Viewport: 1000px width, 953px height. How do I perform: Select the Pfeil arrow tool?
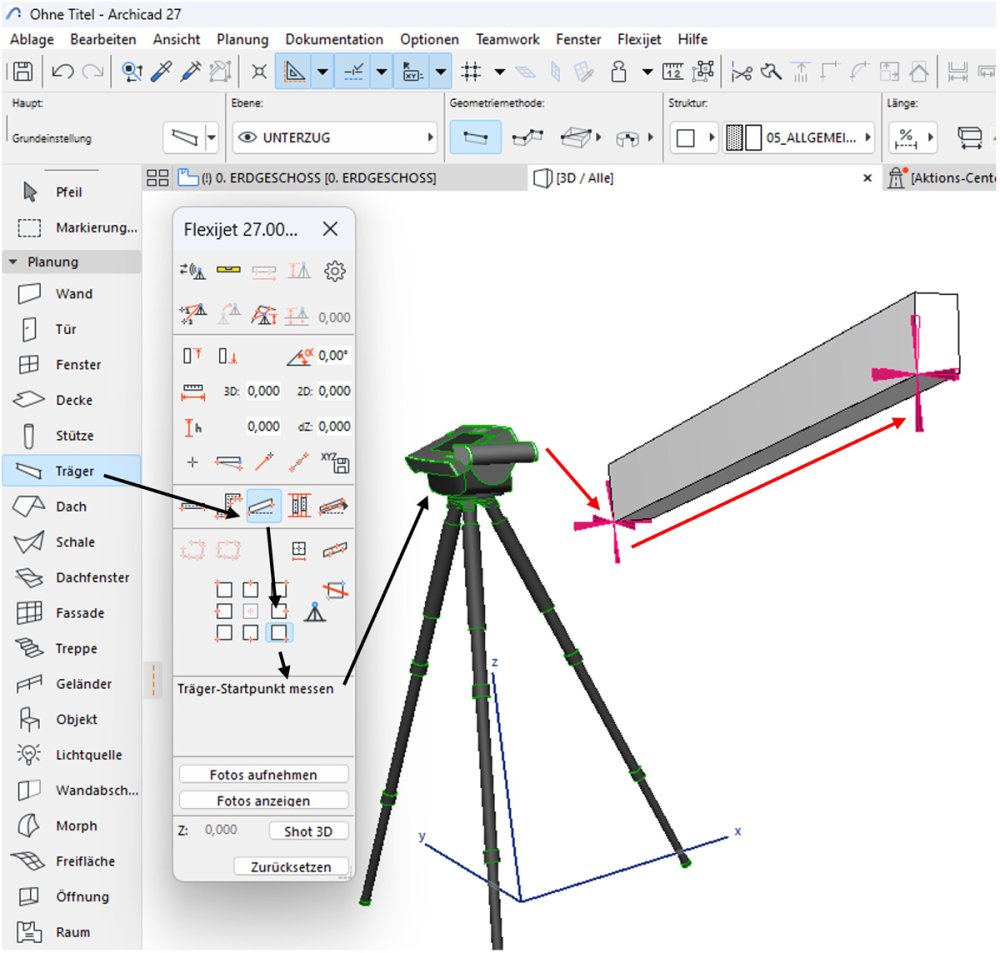click(x=71, y=192)
